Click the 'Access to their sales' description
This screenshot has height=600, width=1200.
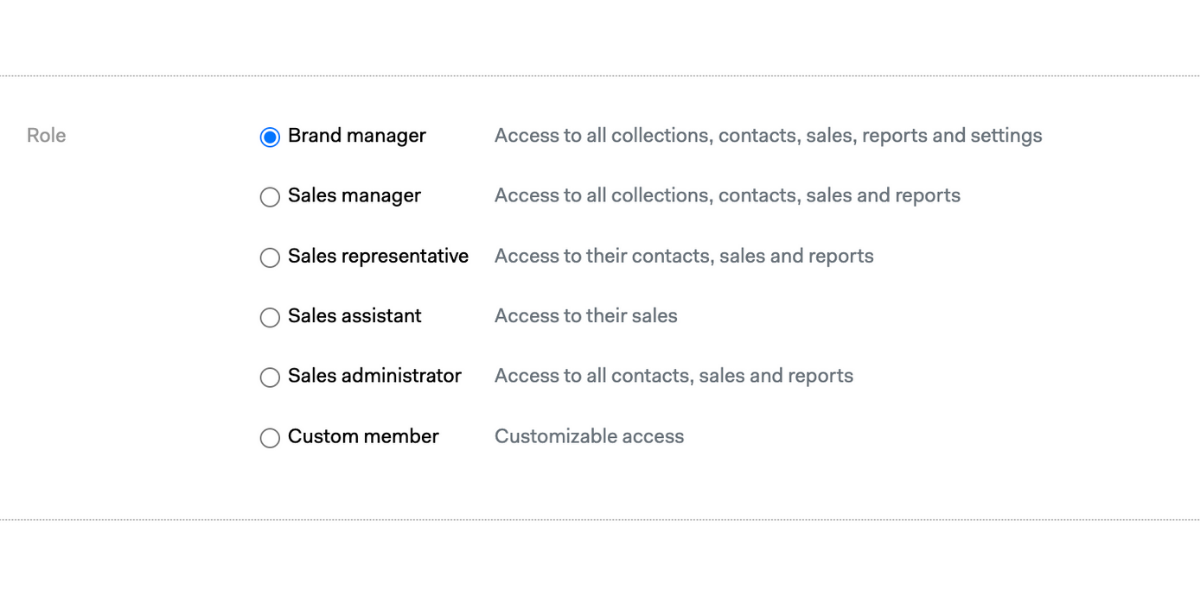tap(586, 316)
